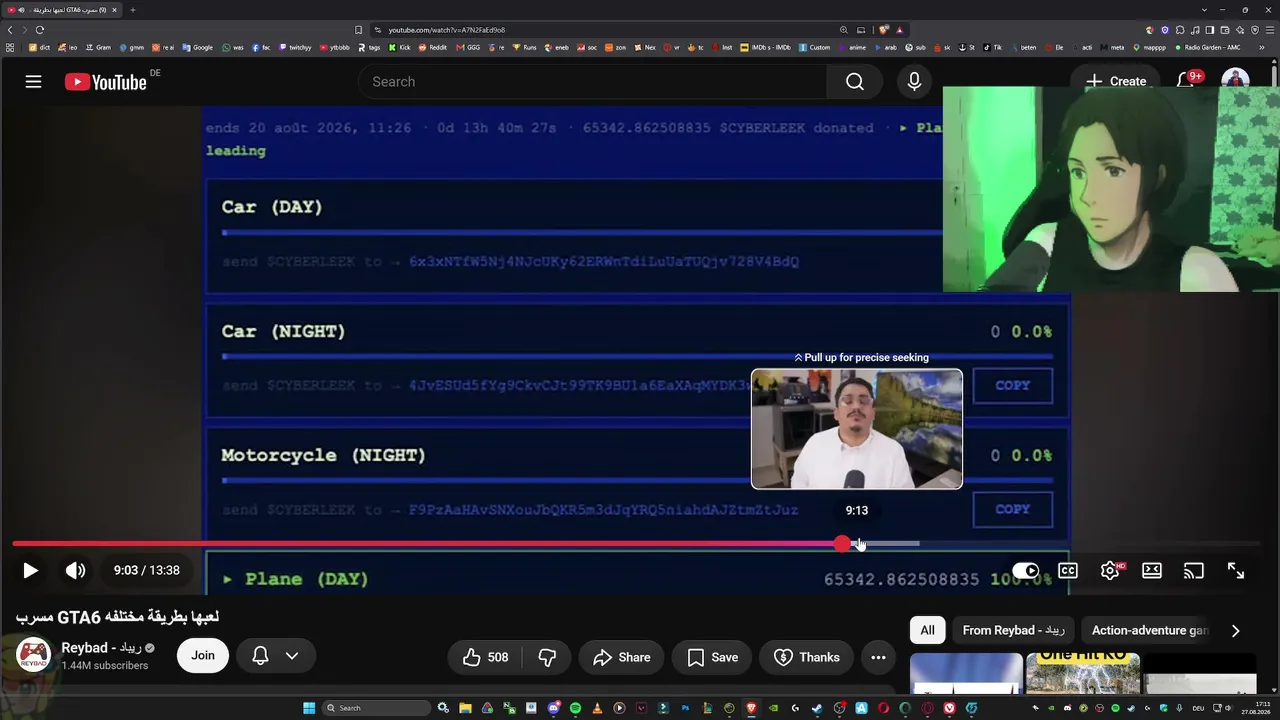Select the From Reybad filter chip
Screen dimensions: 1280x720
tap(1013, 630)
